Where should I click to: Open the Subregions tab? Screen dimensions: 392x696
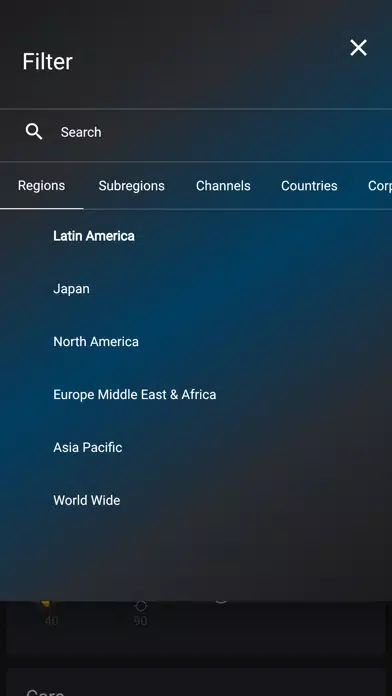click(131, 186)
